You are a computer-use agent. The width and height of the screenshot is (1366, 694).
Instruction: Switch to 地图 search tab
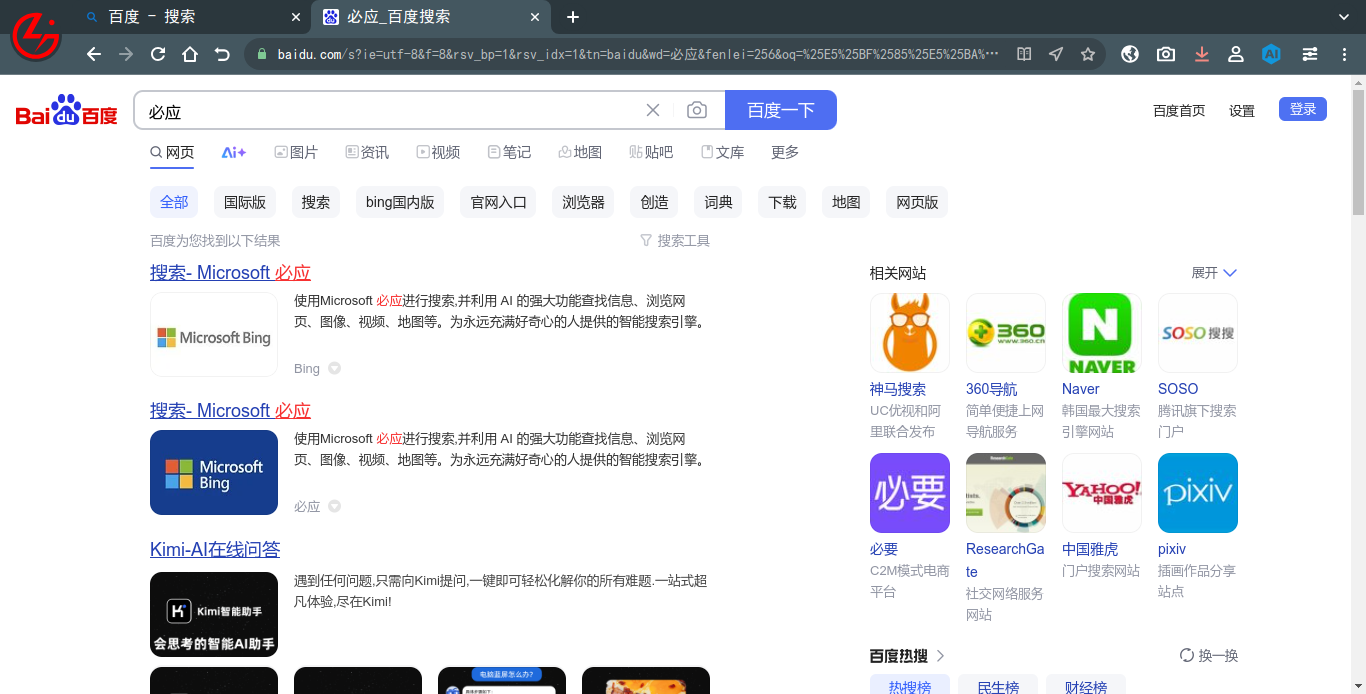(580, 152)
